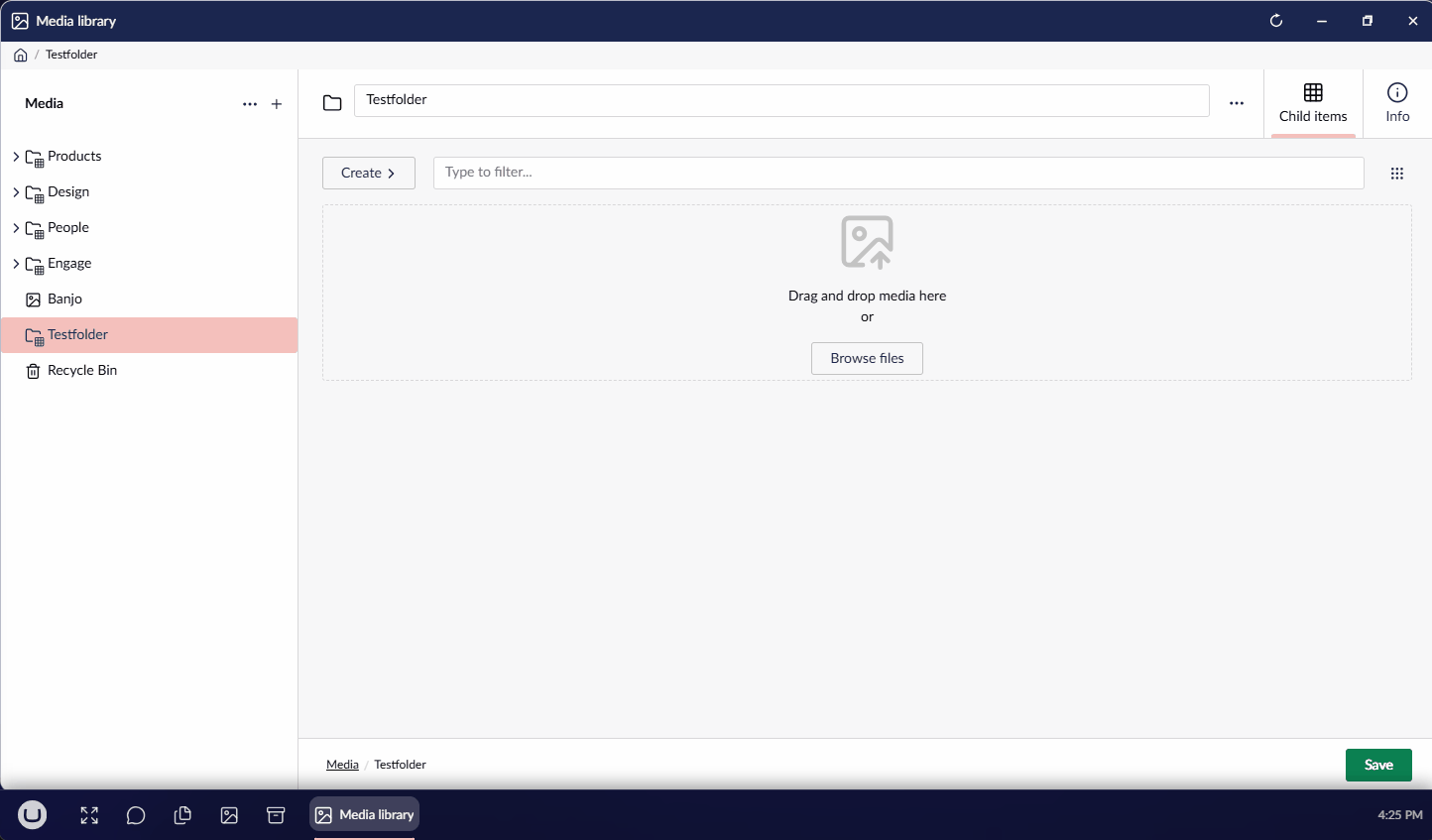Screen dimensions: 1432x840
Task: Click the Testfolder name input field
Action: tap(781, 100)
